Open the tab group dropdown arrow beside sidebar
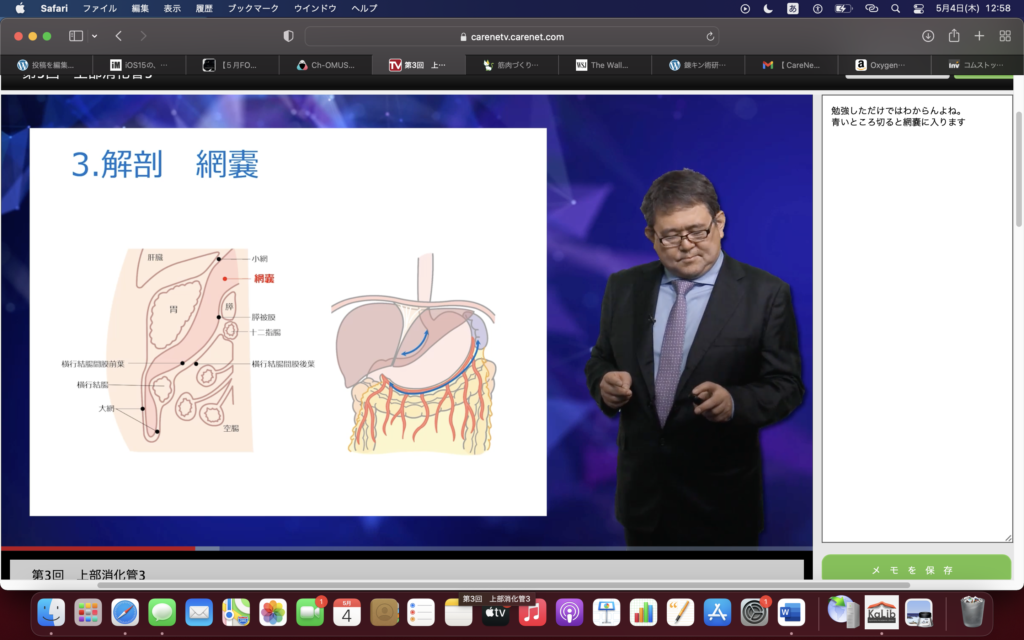The width and height of the screenshot is (1024, 640). tap(95, 36)
